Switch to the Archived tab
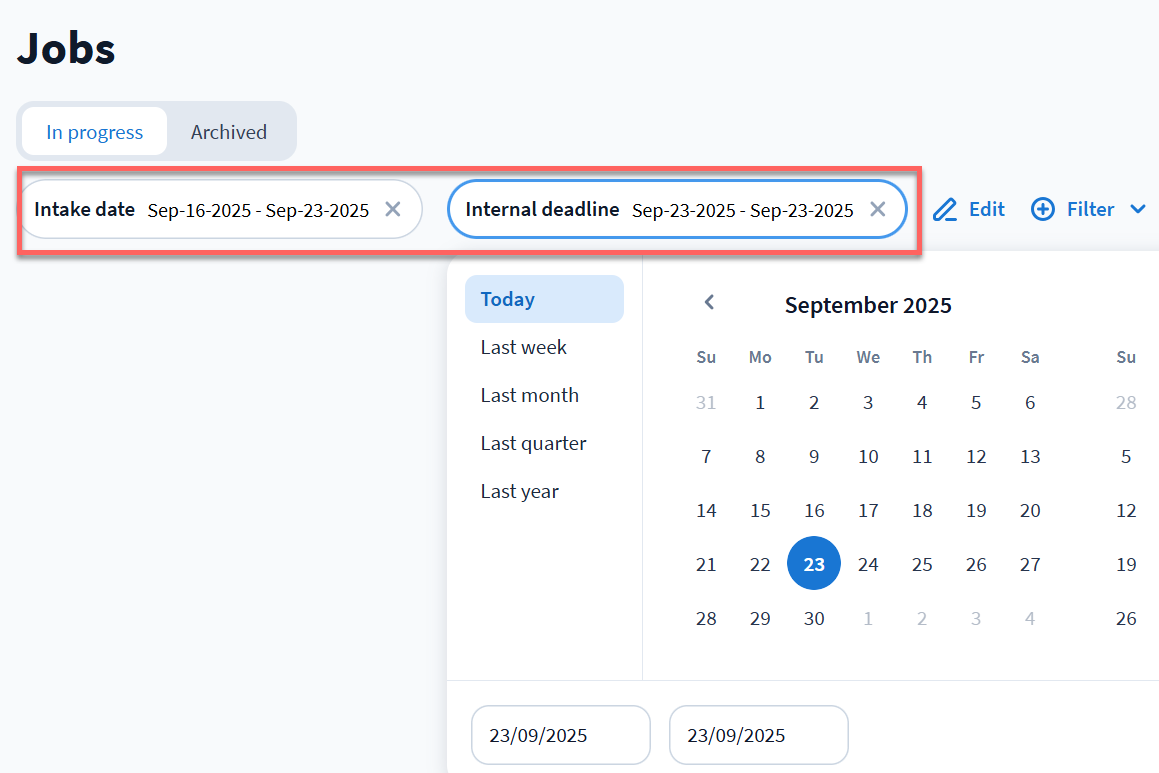This screenshot has width=1159, height=773. (x=229, y=132)
